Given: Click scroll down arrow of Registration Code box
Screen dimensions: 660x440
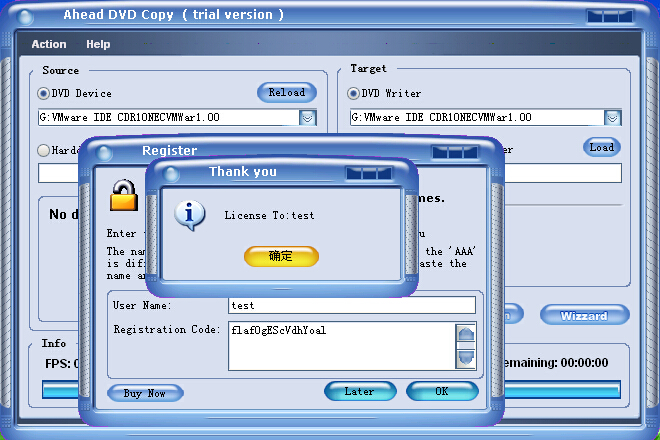Looking at the screenshot, I should (466, 358).
